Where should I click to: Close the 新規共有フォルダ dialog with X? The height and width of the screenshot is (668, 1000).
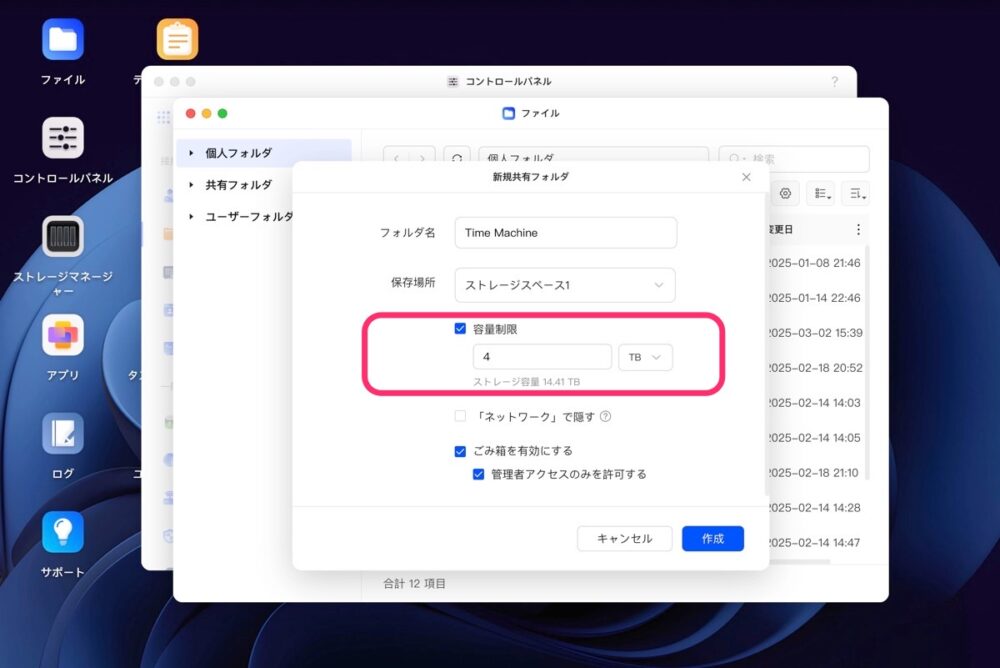click(746, 177)
